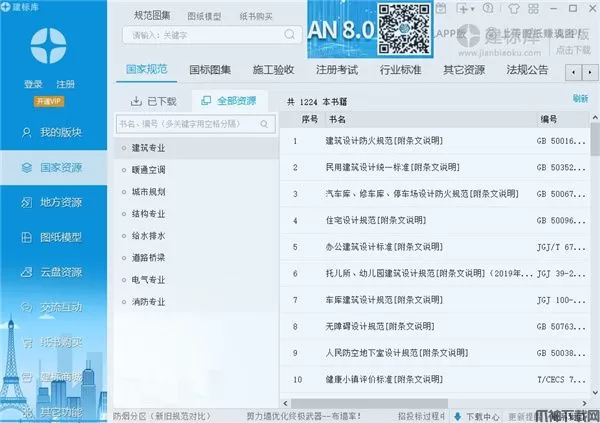Open 纸书购买 in the sidebar
Screen dimensions: 600x423
[53, 342]
